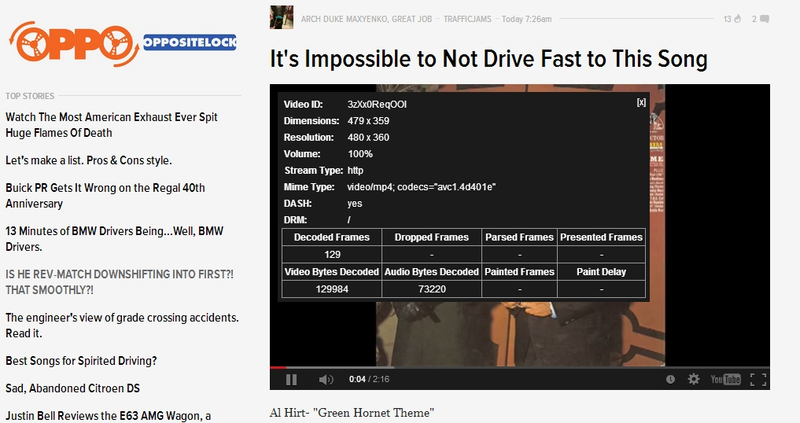
Task: Open Watch The Most American Exhaust story
Action: pyautogui.click(x=111, y=125)
